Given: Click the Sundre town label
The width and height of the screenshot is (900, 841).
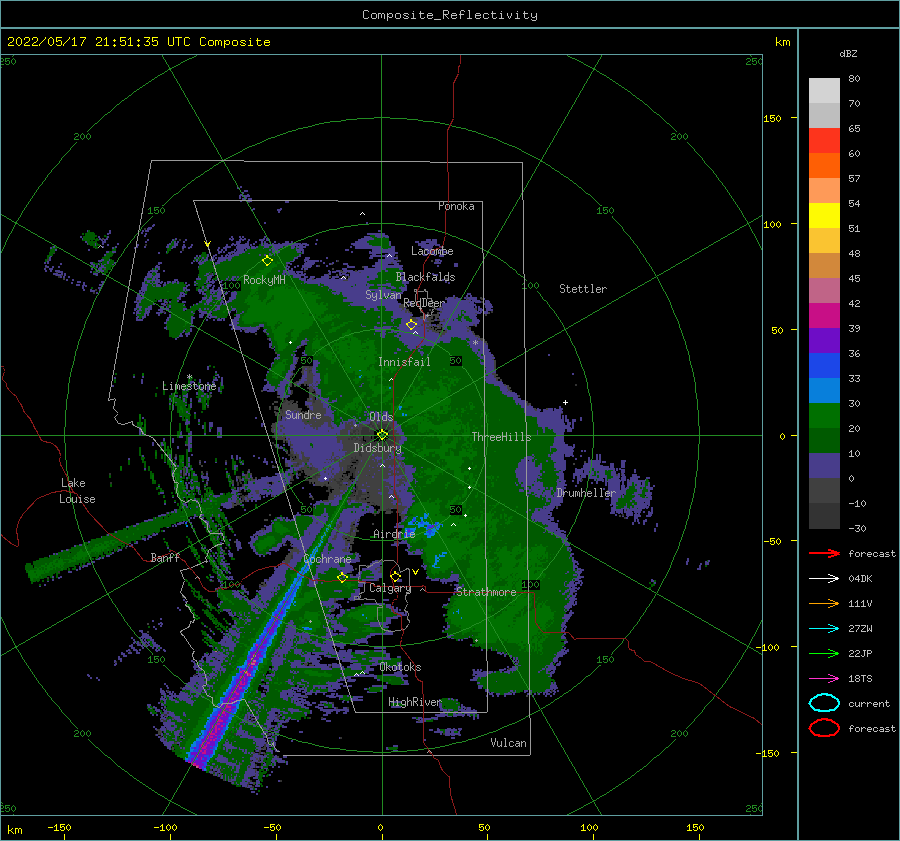Looking at the screenshot, I should click(303, 414).
